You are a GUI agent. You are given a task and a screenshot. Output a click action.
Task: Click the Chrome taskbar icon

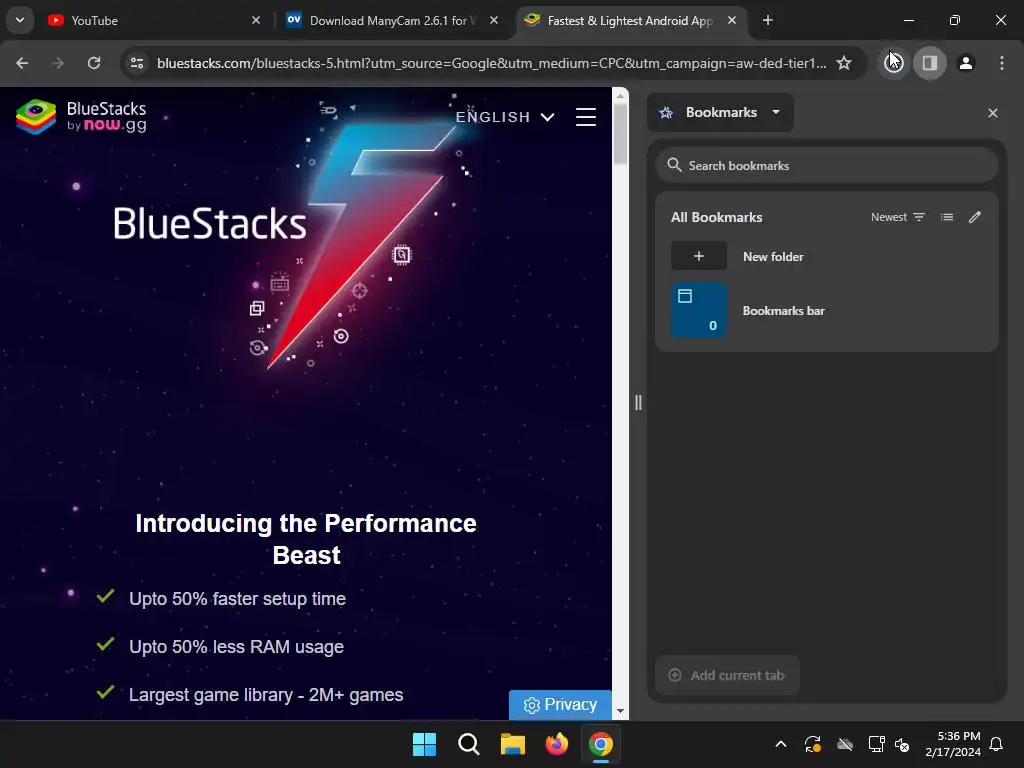pyautogui.click(x=601, y=744)
